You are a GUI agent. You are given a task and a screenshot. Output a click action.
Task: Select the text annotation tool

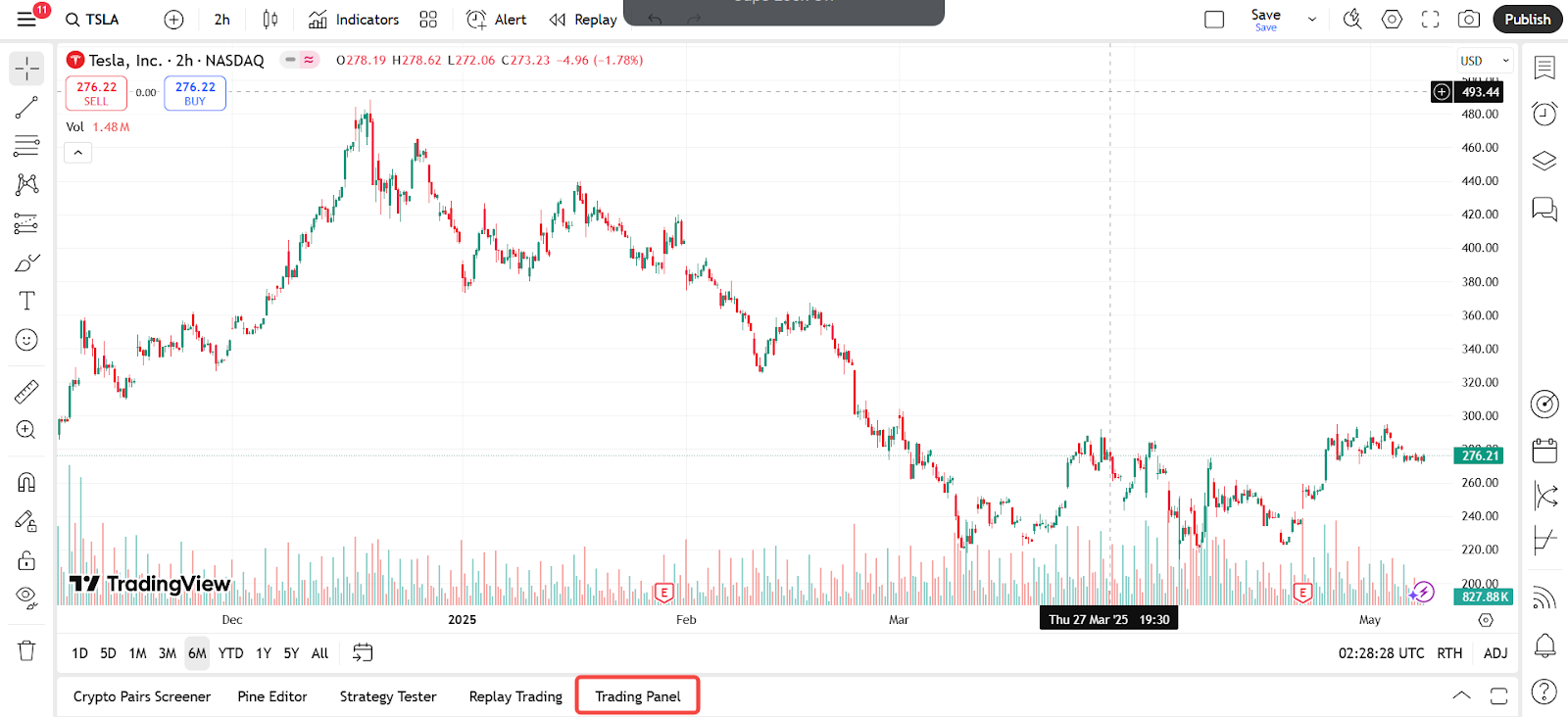(26, 301)
